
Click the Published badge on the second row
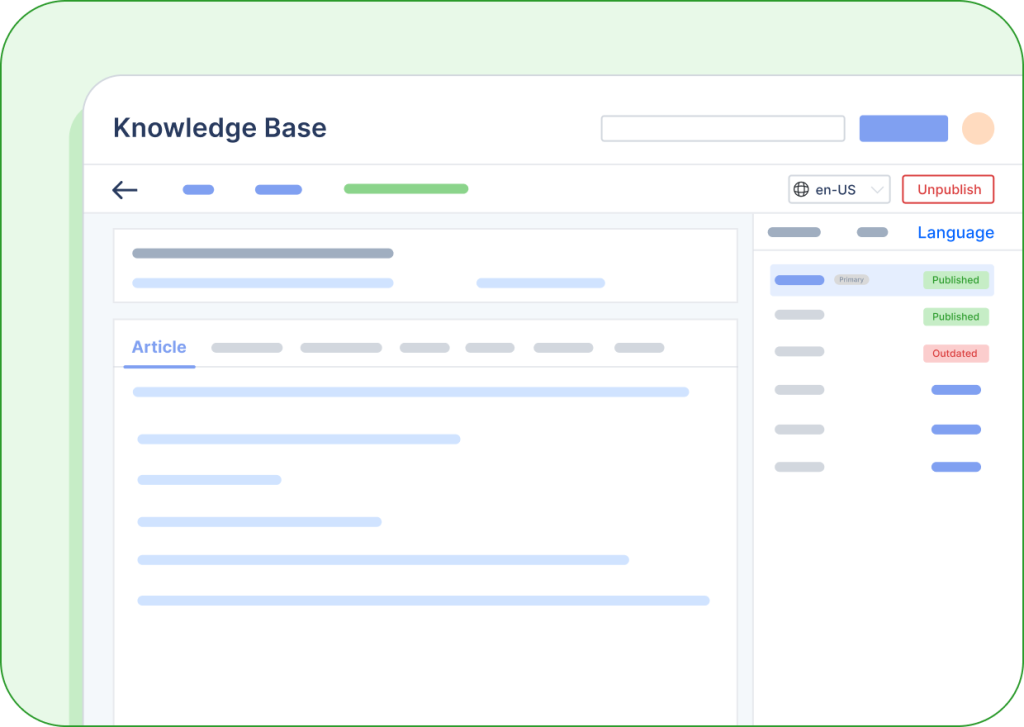tap(955, 317)
